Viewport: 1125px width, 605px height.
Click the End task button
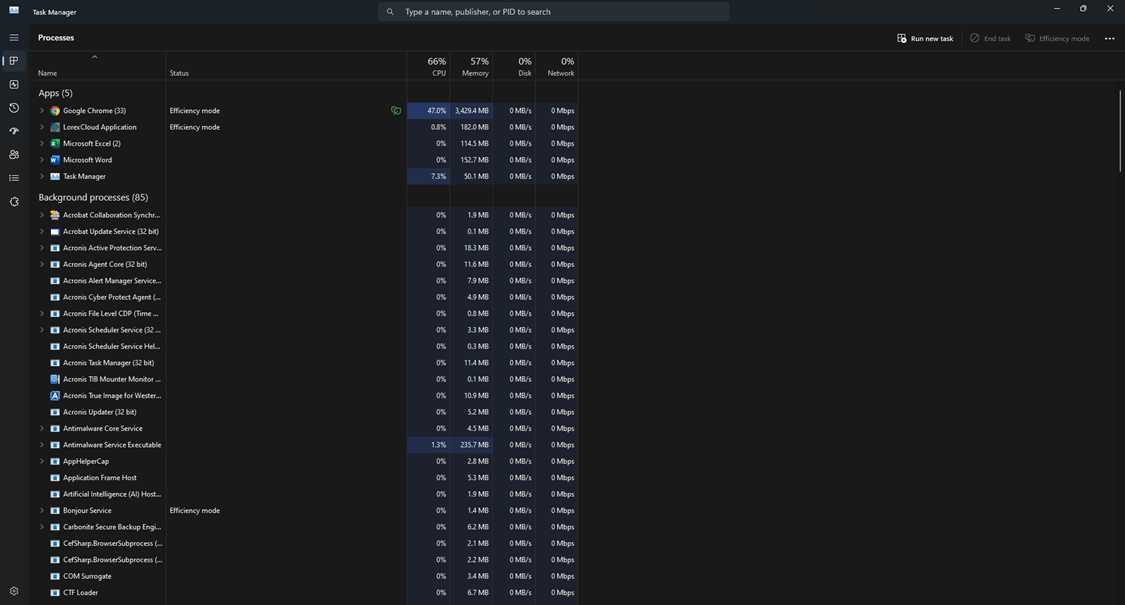(990, 38)
